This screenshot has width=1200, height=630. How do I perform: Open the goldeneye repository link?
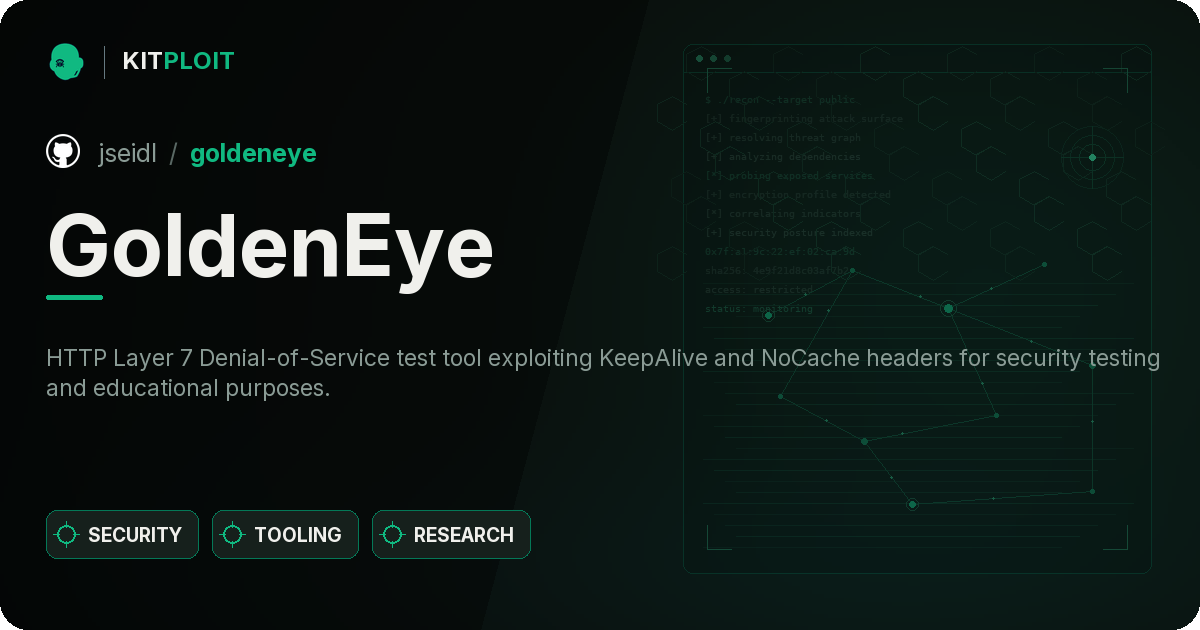coord(253,153)
